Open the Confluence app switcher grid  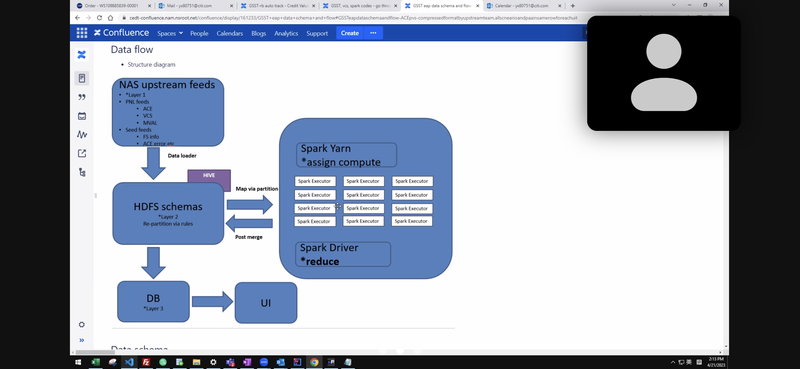click(x=82, y=33)
